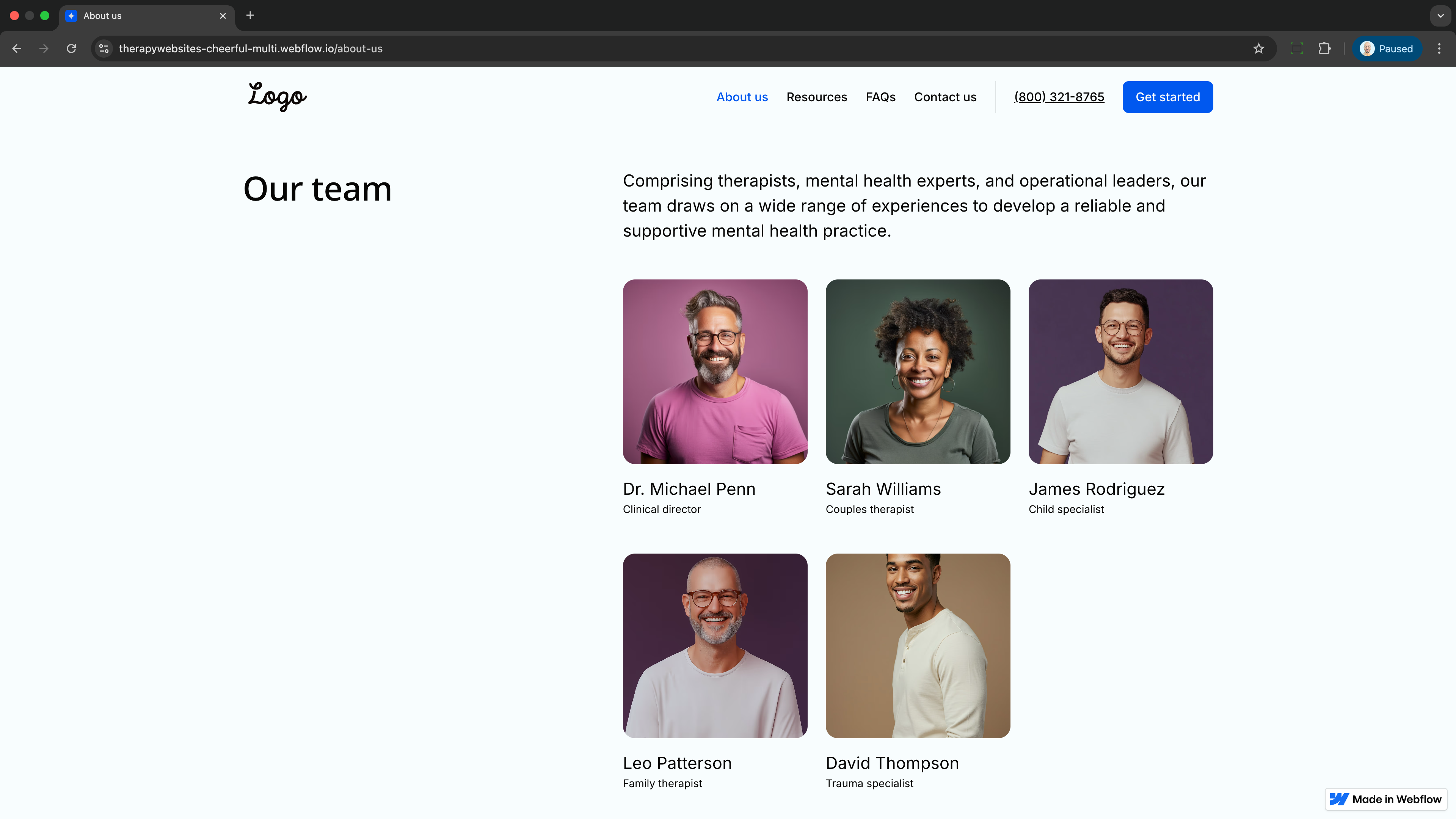Expand the tab search chevron
The image size is (1456, 819).
click(1440, 15)
